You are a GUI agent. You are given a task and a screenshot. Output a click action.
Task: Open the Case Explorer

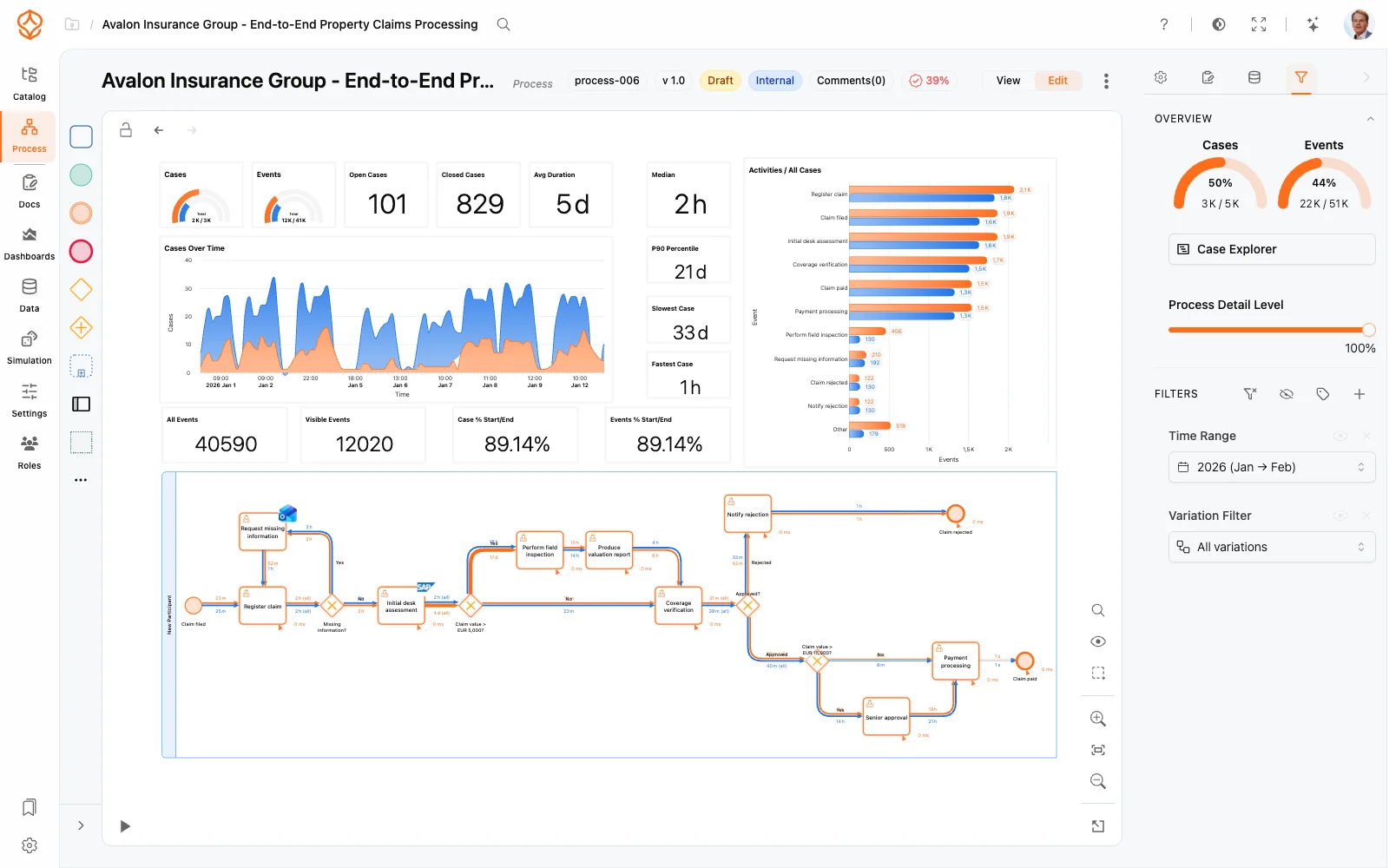click(1272, 249)
